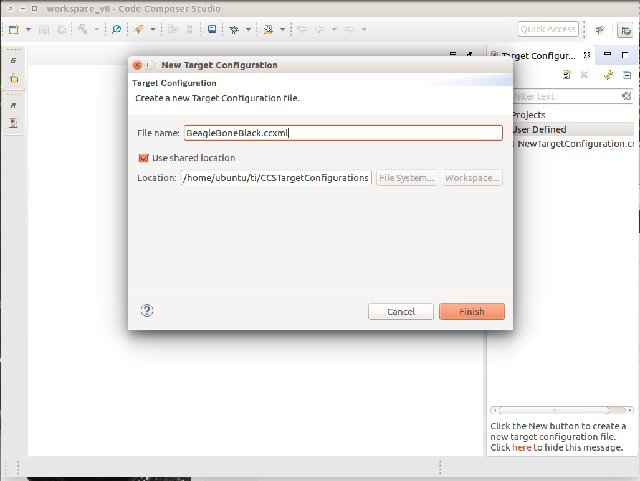The image size is (640, 481).
Task: Click the New wizard toolbar icon
Action: (14, 29)
